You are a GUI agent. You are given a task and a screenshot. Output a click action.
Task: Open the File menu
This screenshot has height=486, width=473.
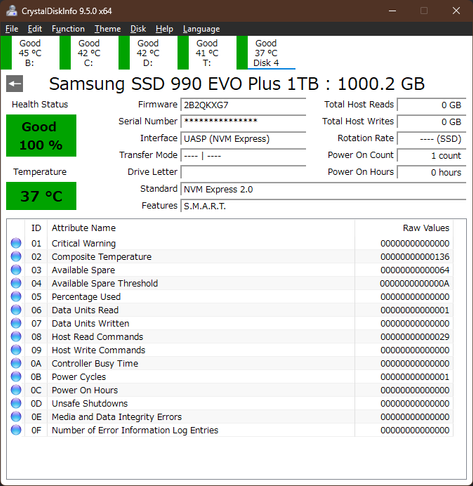click(x=12, y=29)
